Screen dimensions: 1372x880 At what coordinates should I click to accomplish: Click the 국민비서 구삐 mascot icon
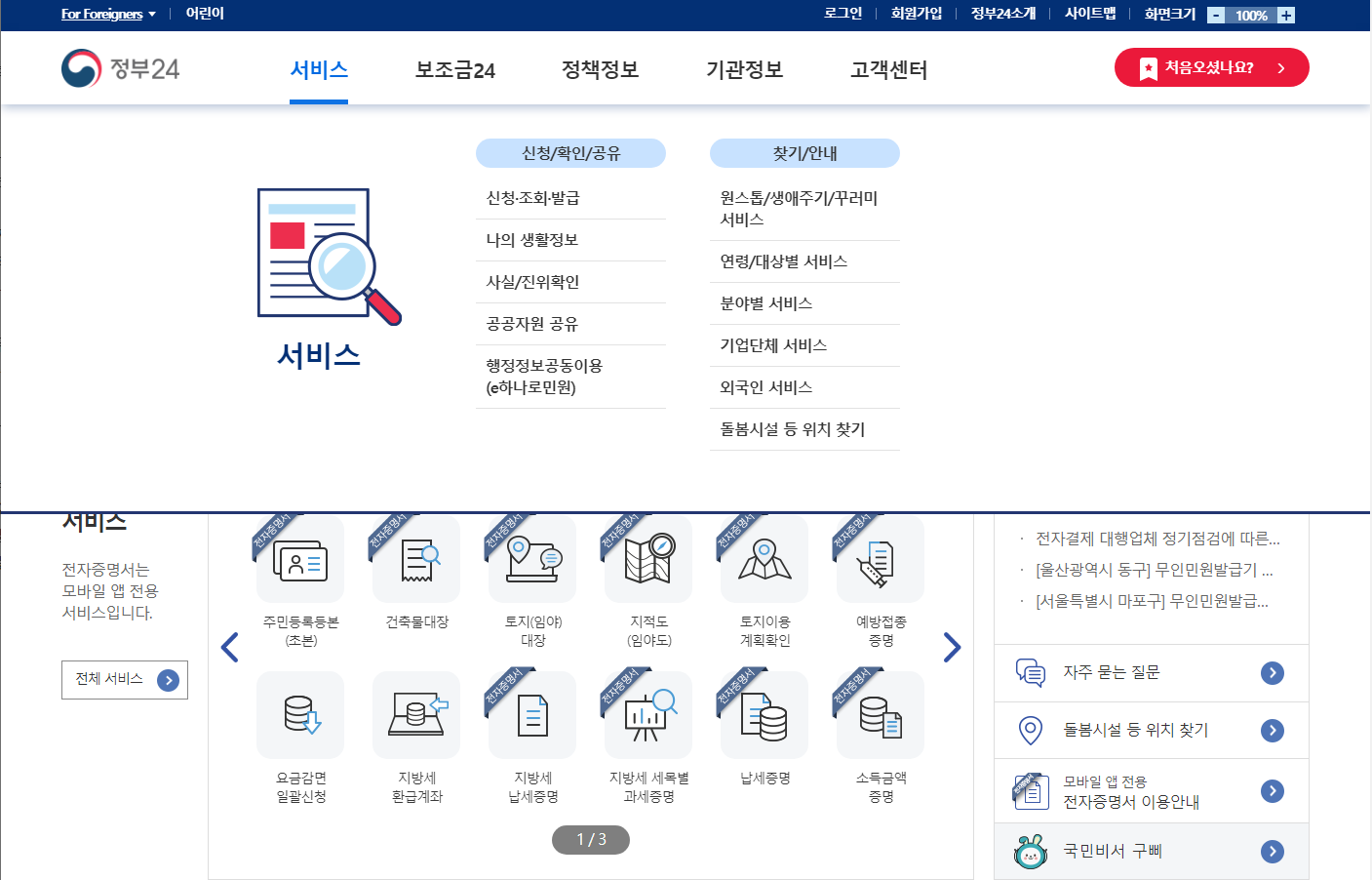(1030, 852)
